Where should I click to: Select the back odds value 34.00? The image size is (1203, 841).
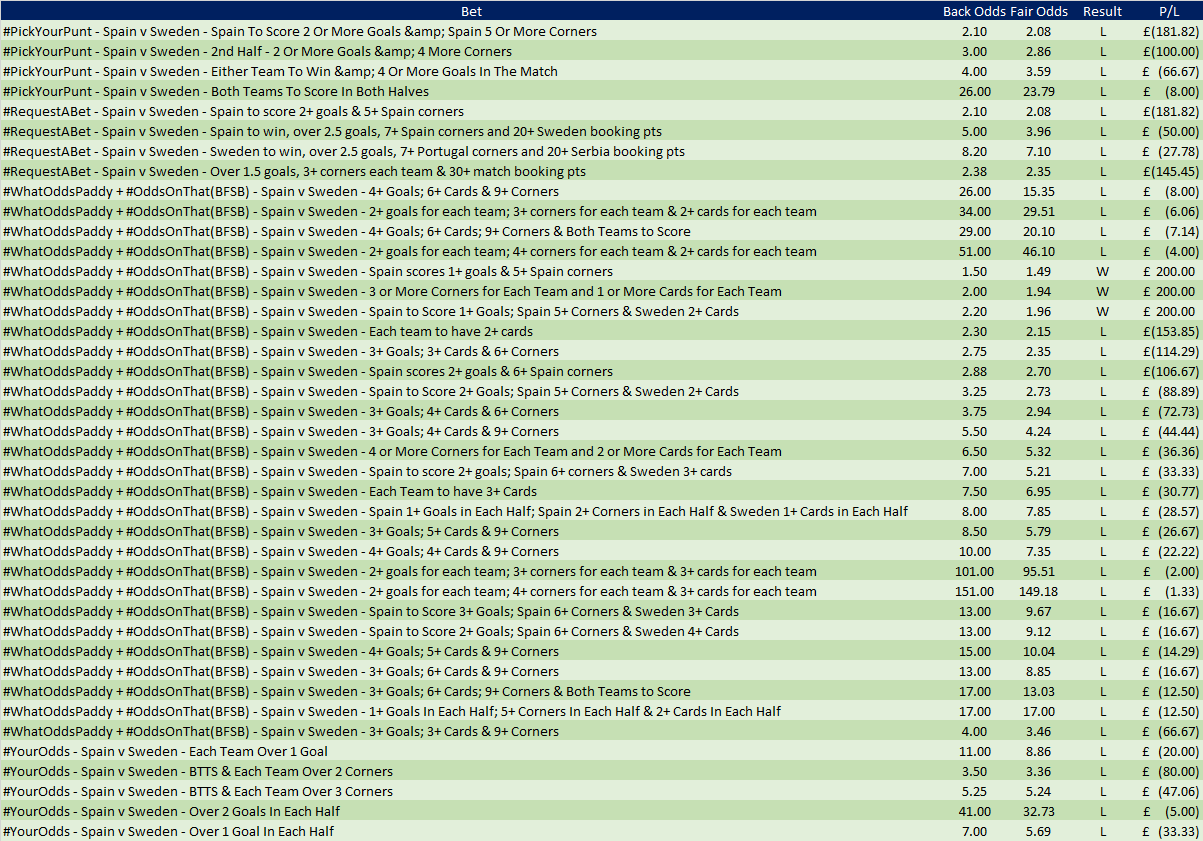(974, 211)
